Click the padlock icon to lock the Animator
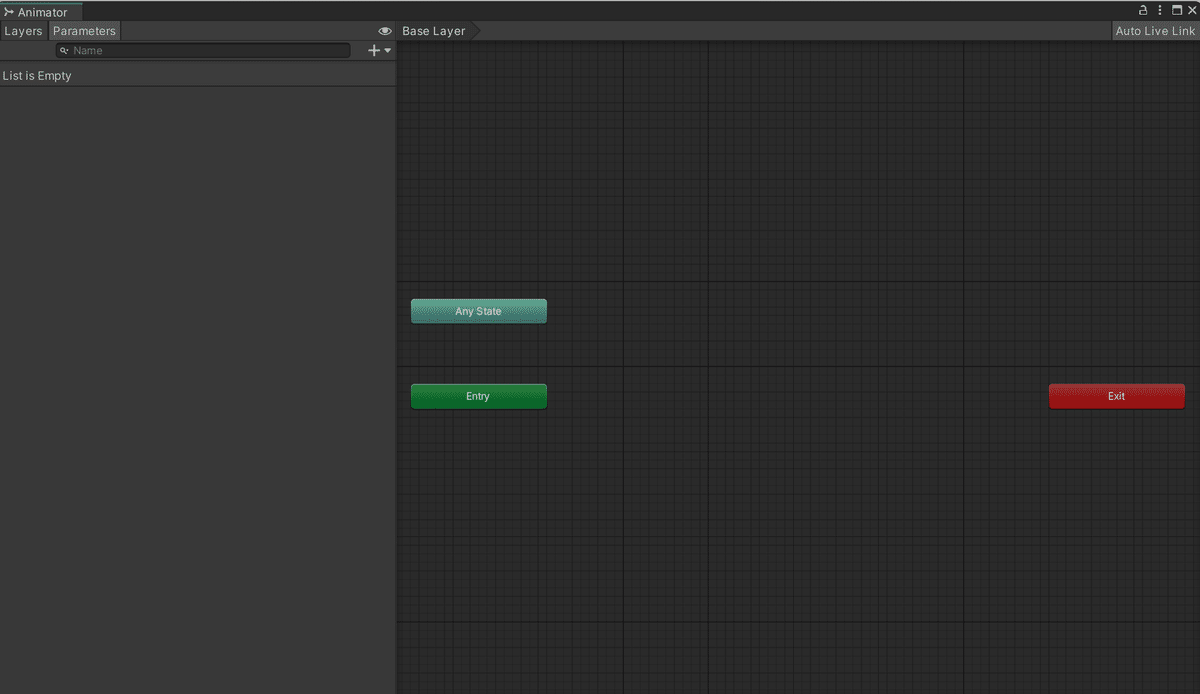This screenshot has width=1200, height=694. [1142, 10]
